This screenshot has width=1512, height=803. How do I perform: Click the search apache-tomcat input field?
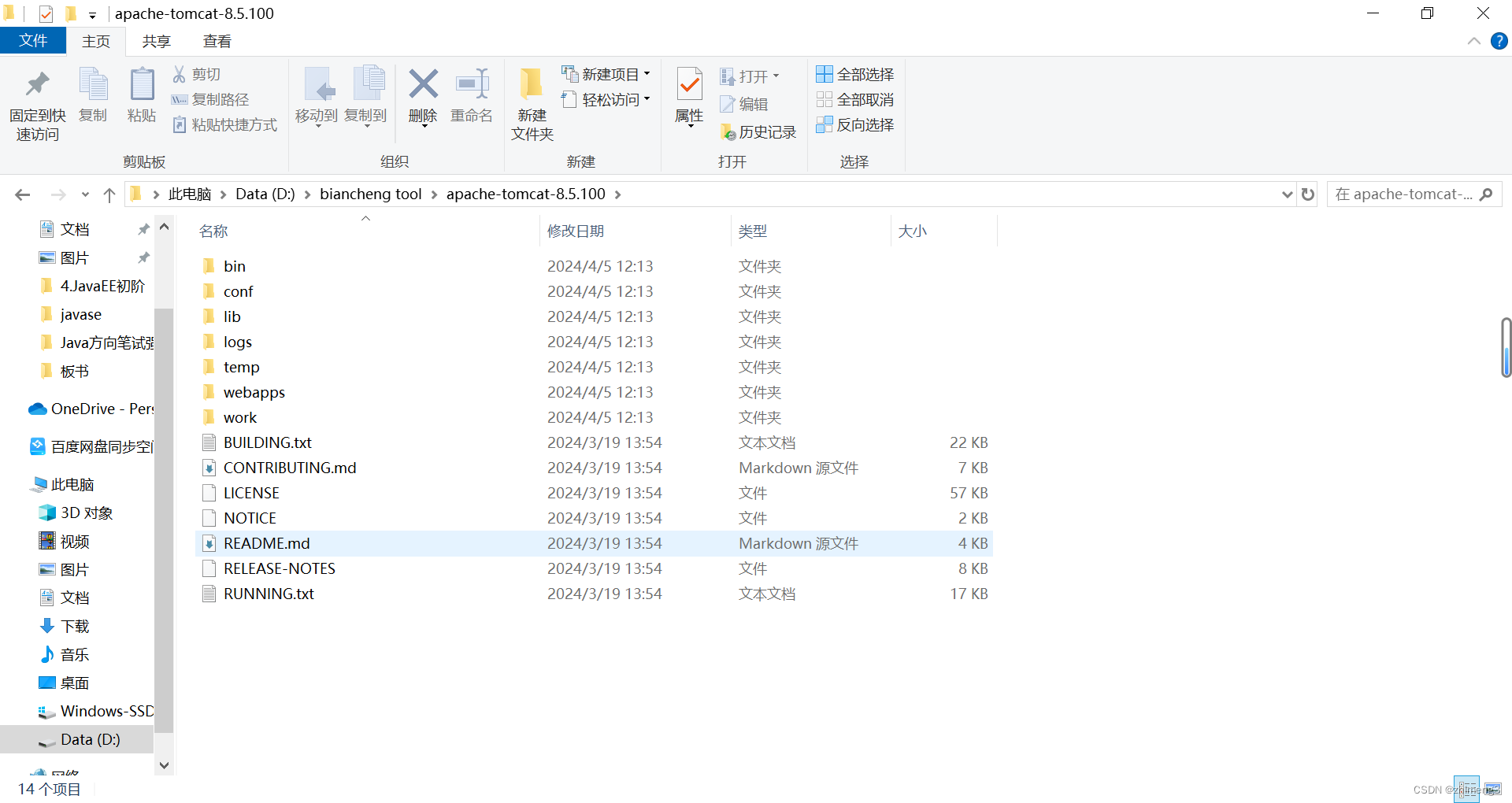pos(1414,194)
